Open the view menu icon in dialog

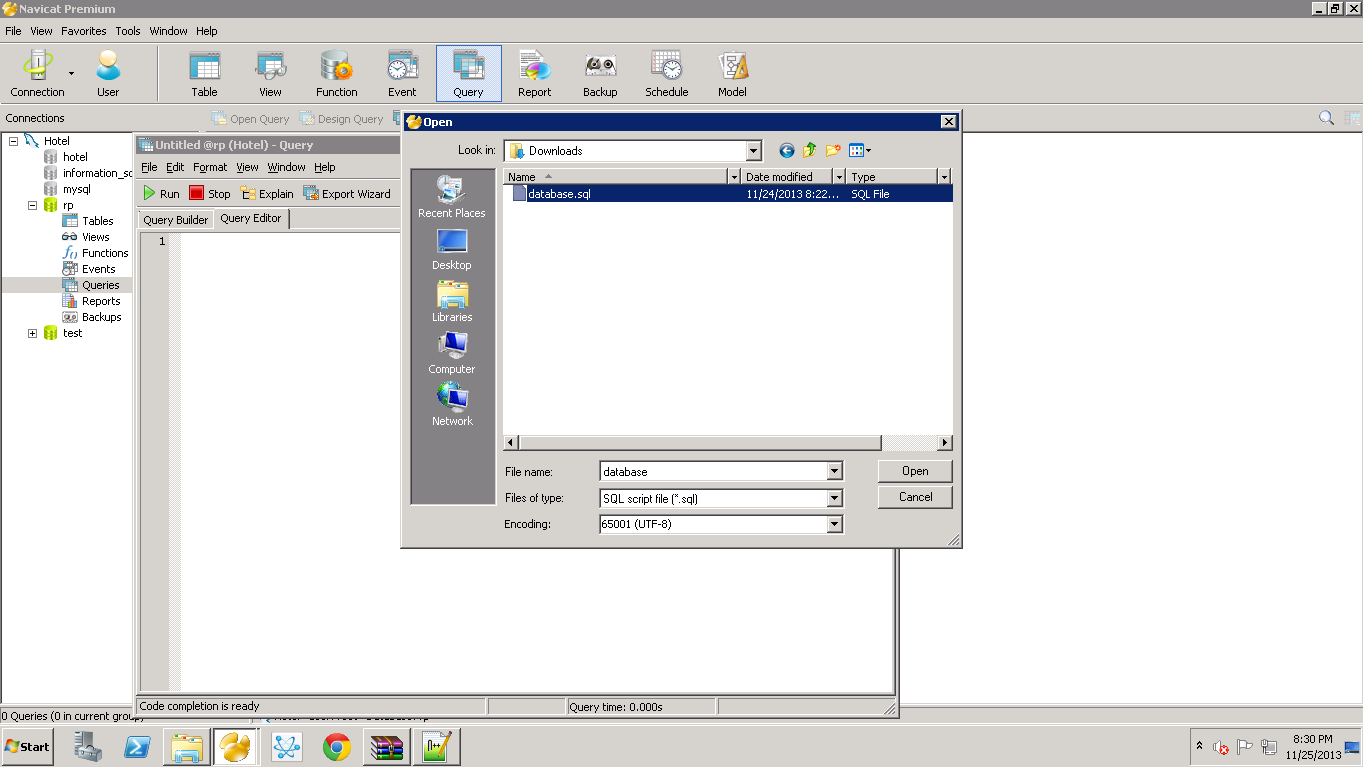coord(859,151)
